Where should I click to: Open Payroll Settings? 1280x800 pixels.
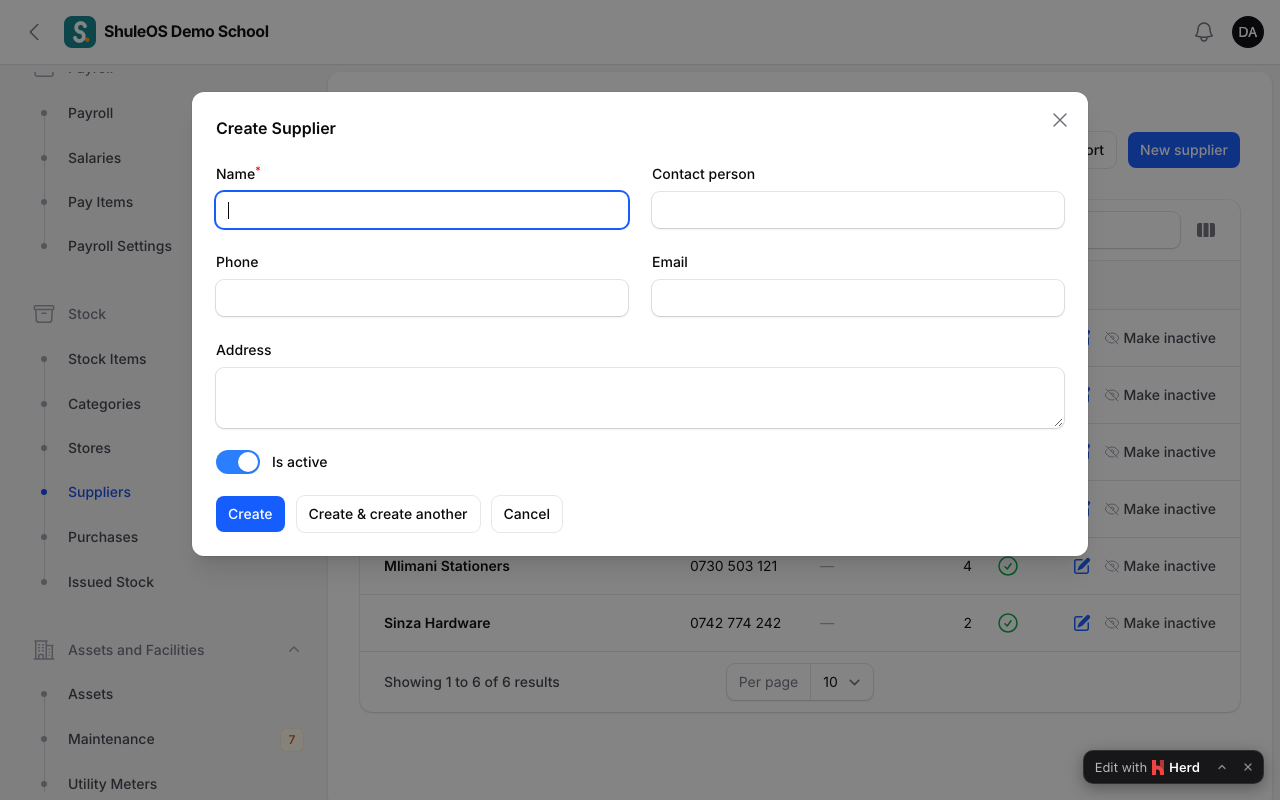tap(120, 246)
